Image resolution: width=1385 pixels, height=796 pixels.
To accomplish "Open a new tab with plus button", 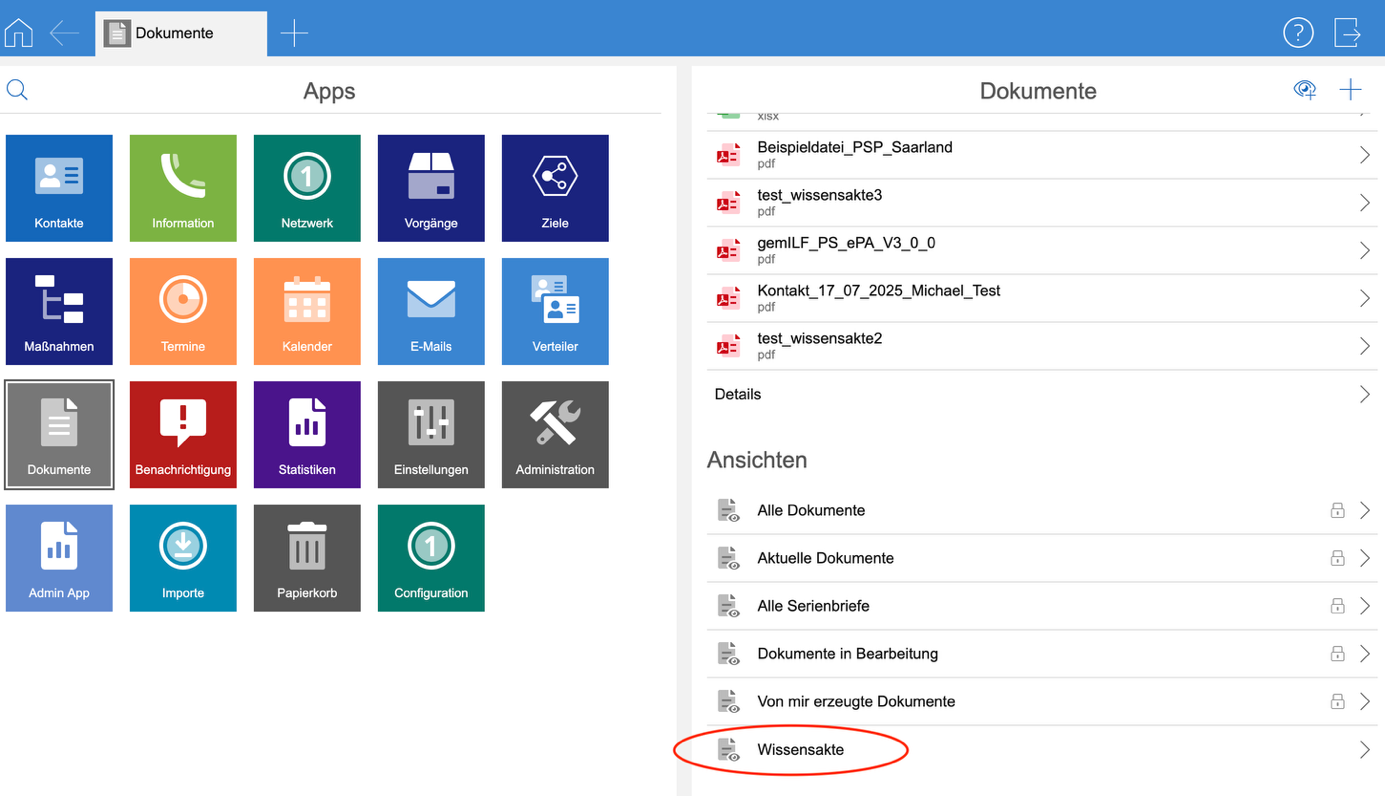I will tap(294, 33).
